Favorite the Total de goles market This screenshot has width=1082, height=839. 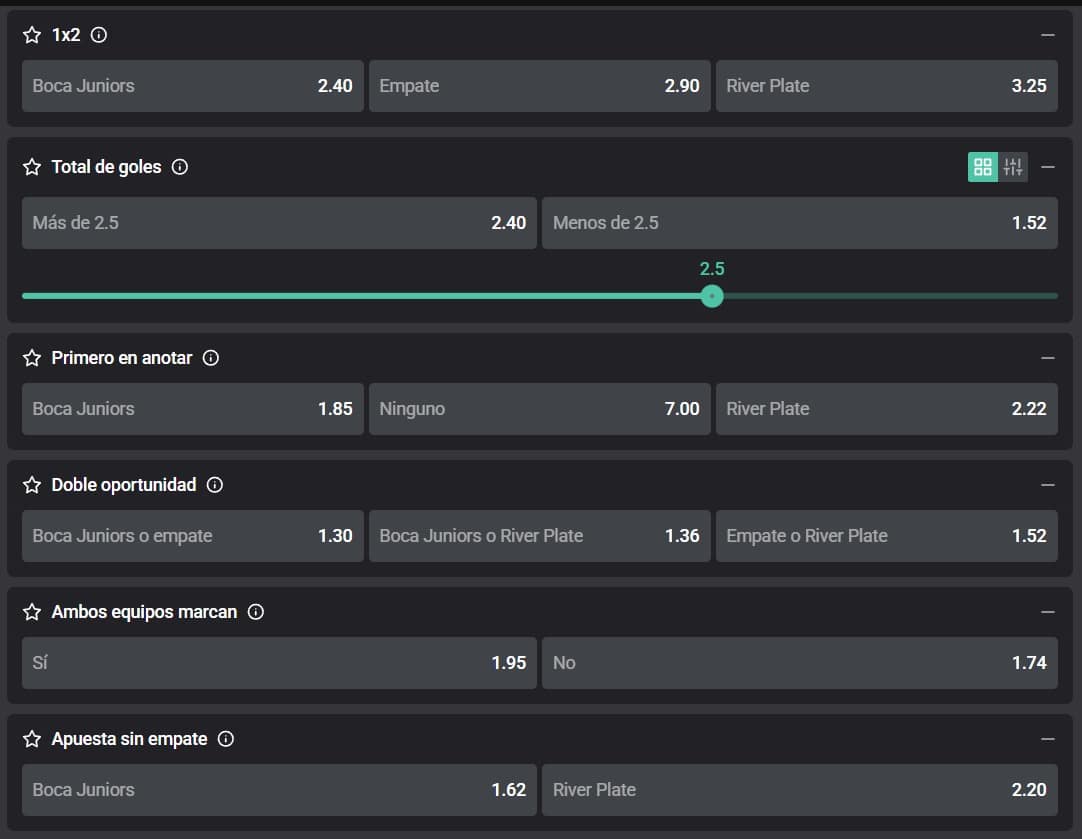tap(32, 167)
